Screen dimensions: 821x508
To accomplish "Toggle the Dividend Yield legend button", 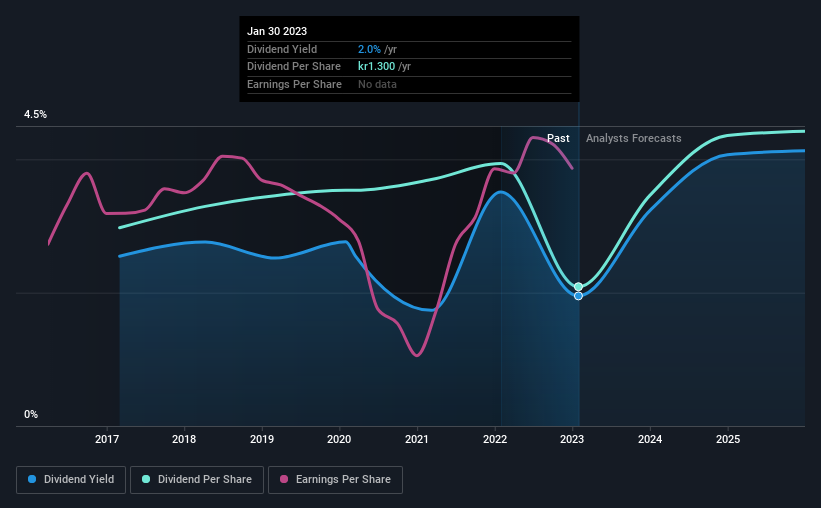I will tap(71, 480).
